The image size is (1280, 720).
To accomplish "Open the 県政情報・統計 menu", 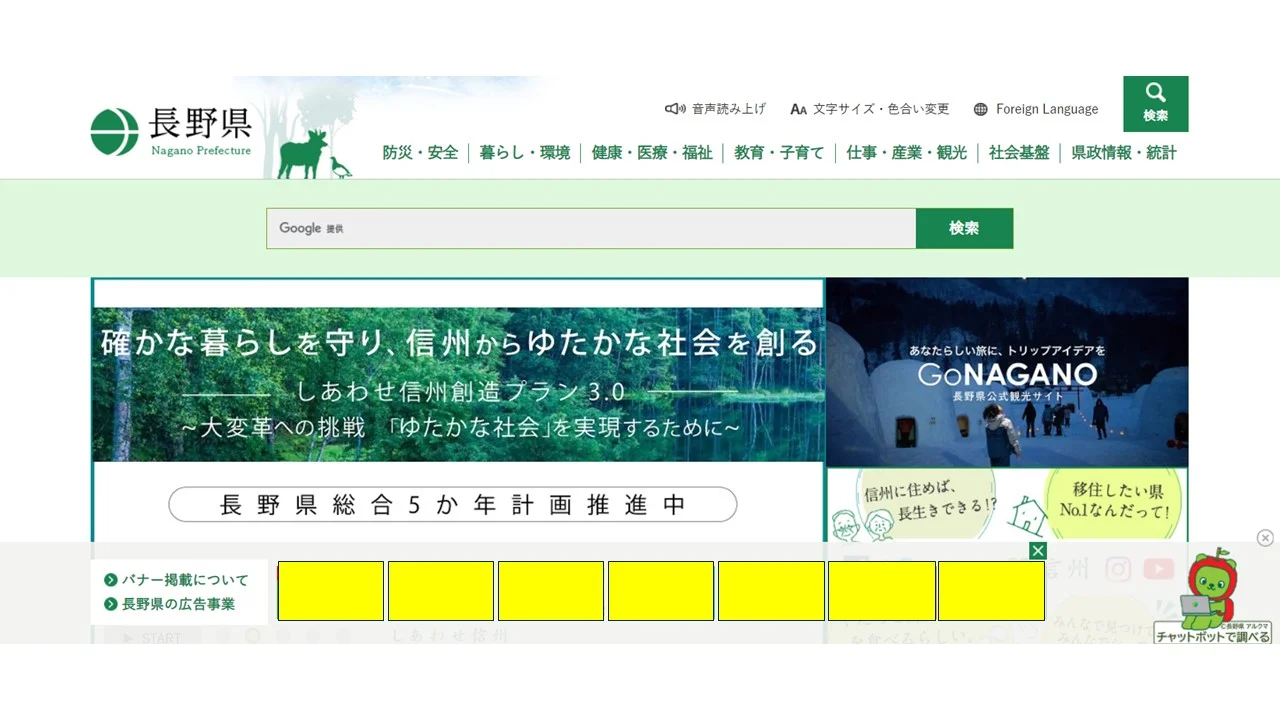I will coord(1124,153).
